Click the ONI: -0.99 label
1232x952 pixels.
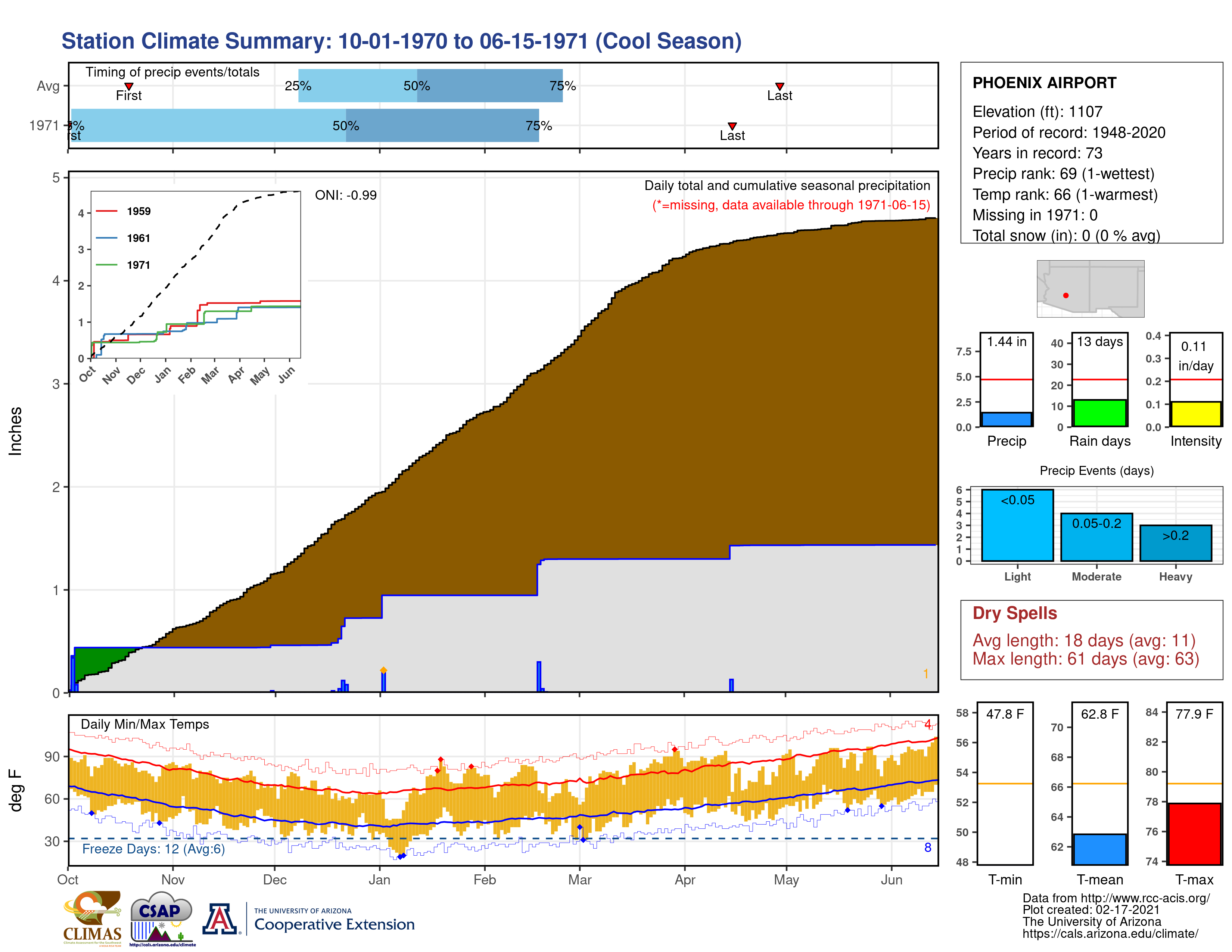[x=346, y=195]
